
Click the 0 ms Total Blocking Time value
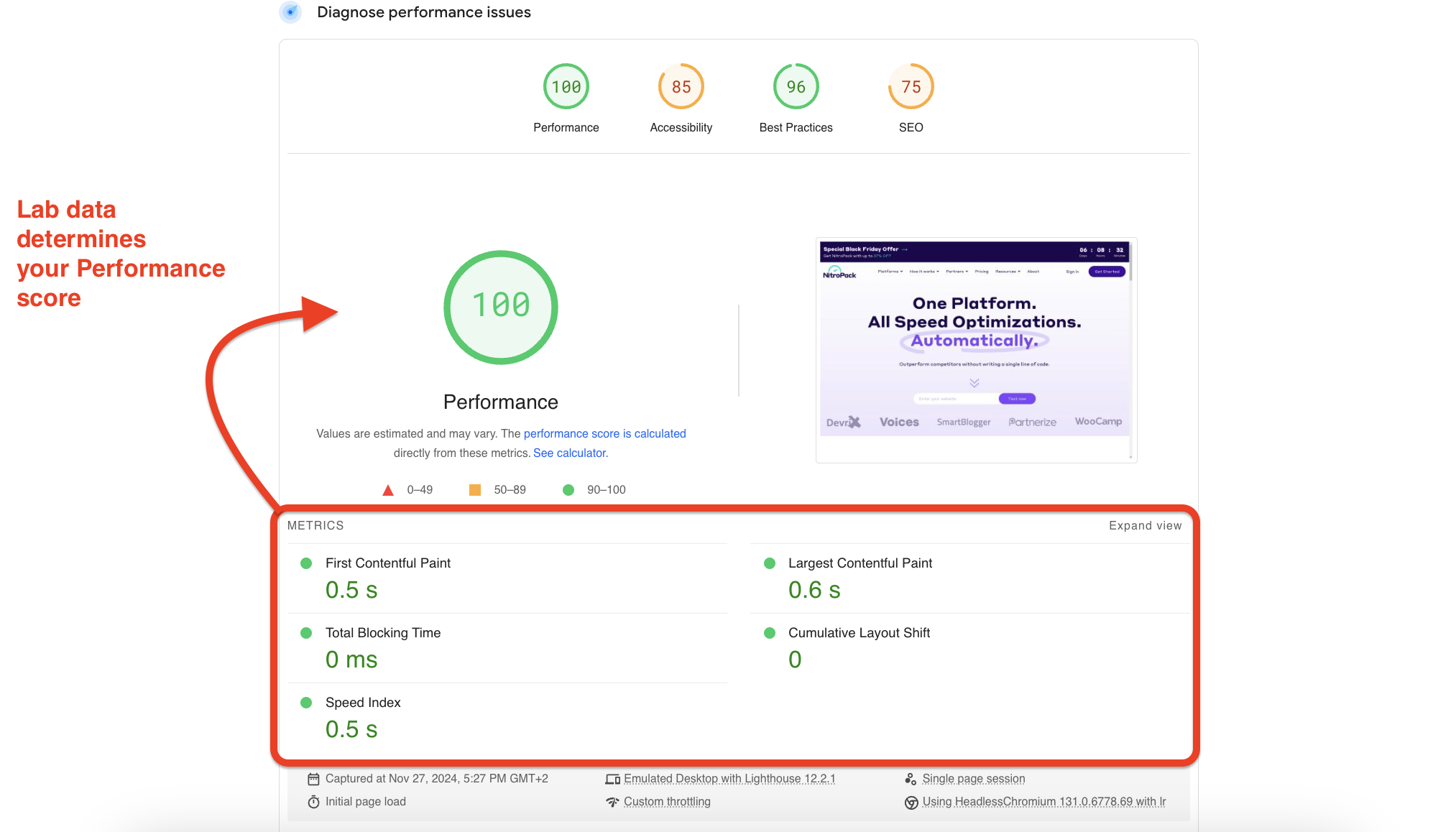(x=351, y=660)
